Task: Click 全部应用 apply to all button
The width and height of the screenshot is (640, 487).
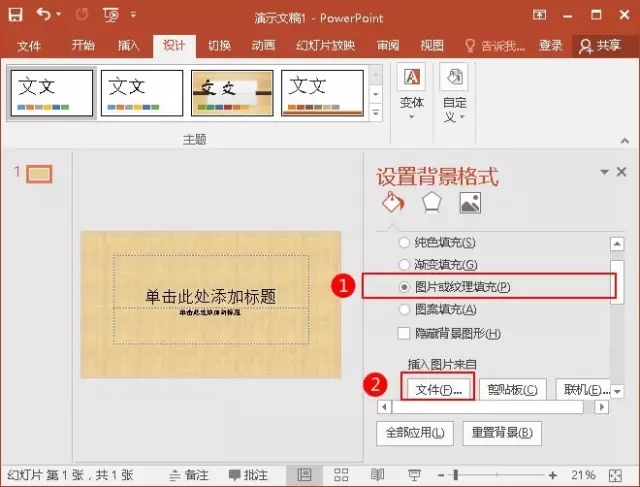Action: 415,433
